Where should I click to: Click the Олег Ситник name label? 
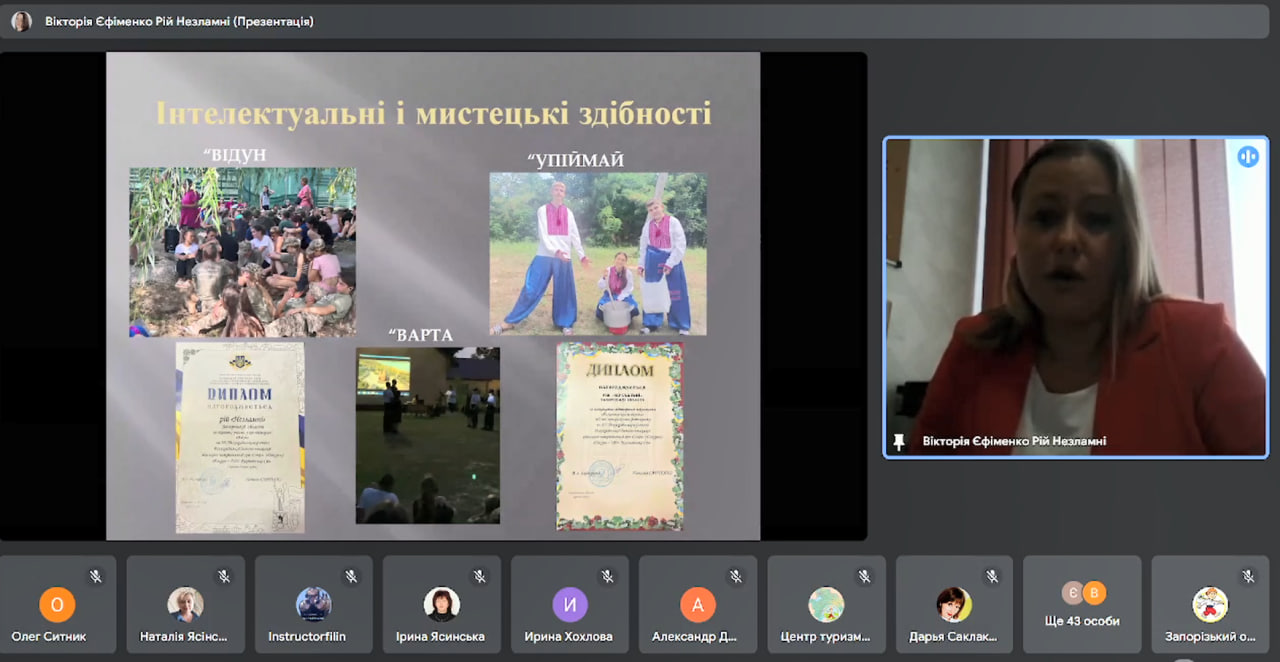pyautogui.click(x=49, y=636)
